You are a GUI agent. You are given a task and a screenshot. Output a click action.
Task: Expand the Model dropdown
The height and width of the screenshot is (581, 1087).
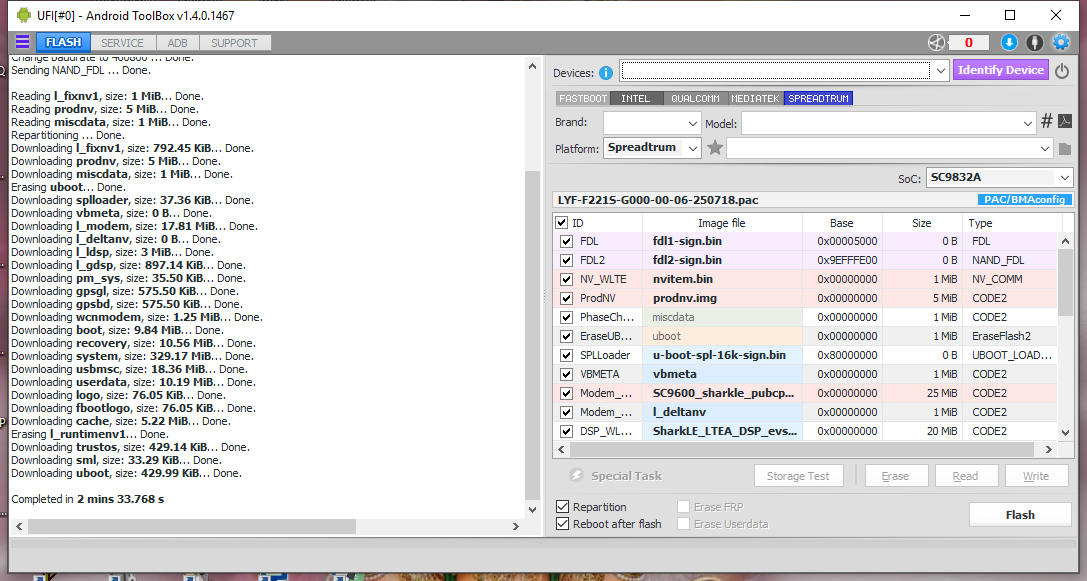(x=1027, y=123)
